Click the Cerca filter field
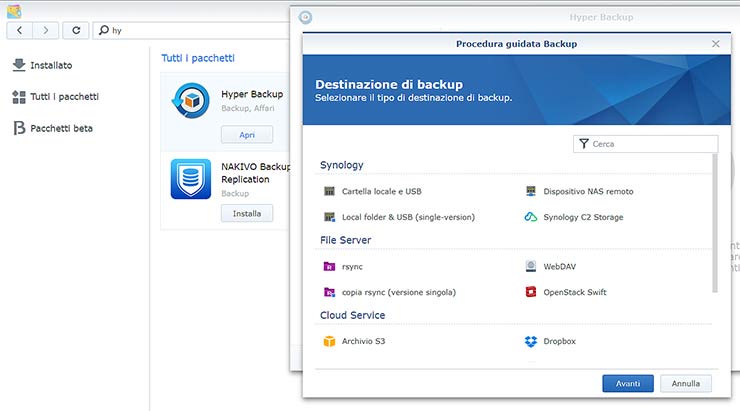 pyautogui.click(x=651, y=144)
